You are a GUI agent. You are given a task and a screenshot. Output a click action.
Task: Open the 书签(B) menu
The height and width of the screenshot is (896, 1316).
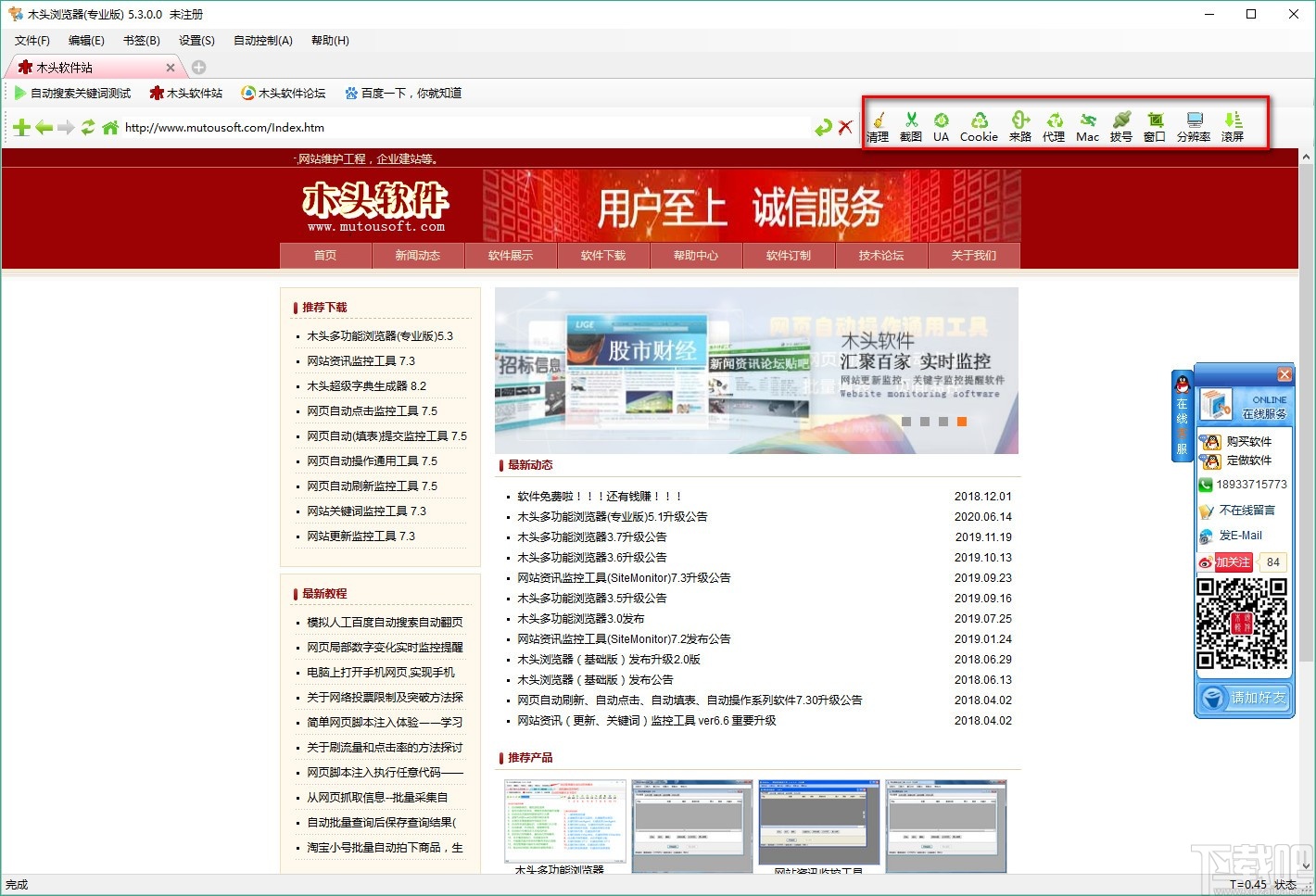click(141, 41)
